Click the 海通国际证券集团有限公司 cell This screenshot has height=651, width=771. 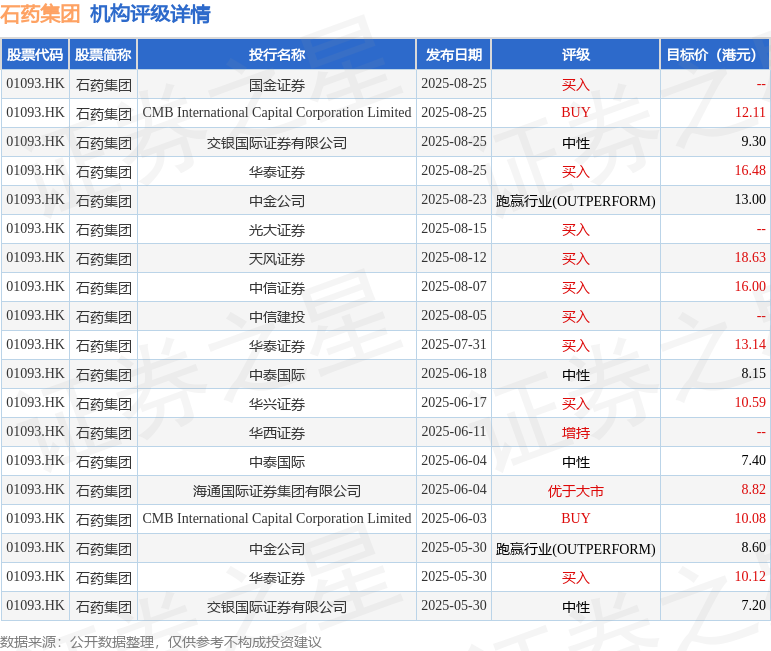coord(277,491)
